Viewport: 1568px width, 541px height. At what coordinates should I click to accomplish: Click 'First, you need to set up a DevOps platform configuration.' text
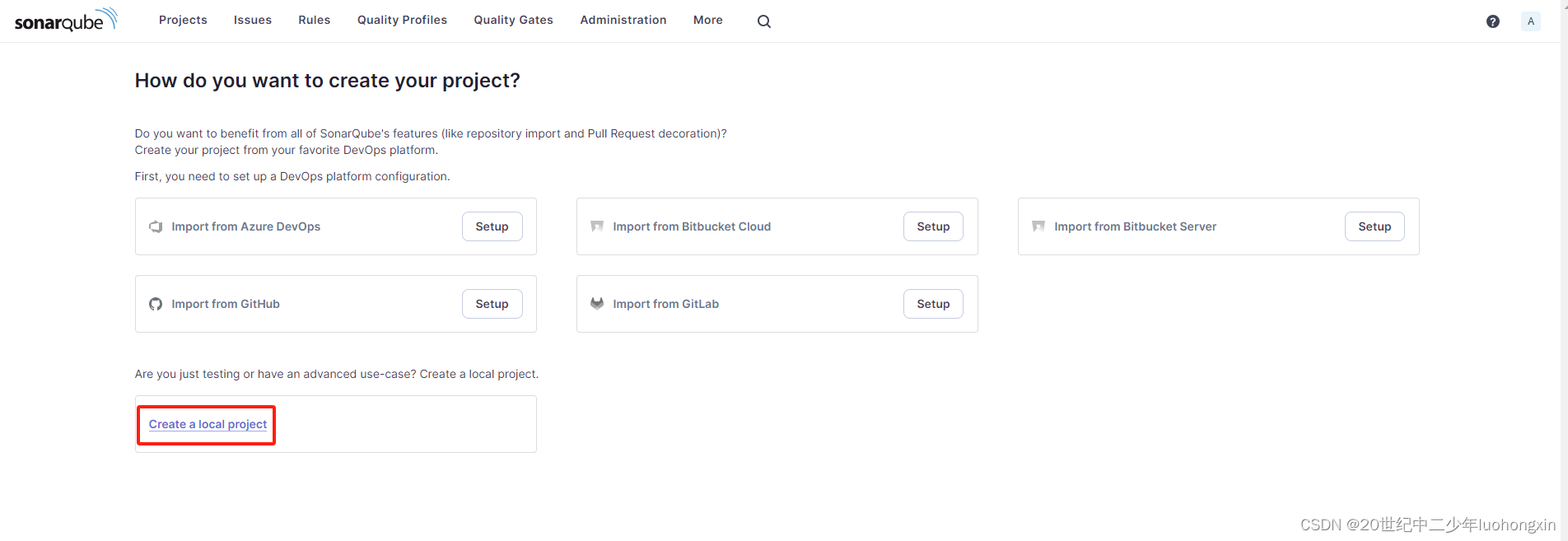pos(292,176)
